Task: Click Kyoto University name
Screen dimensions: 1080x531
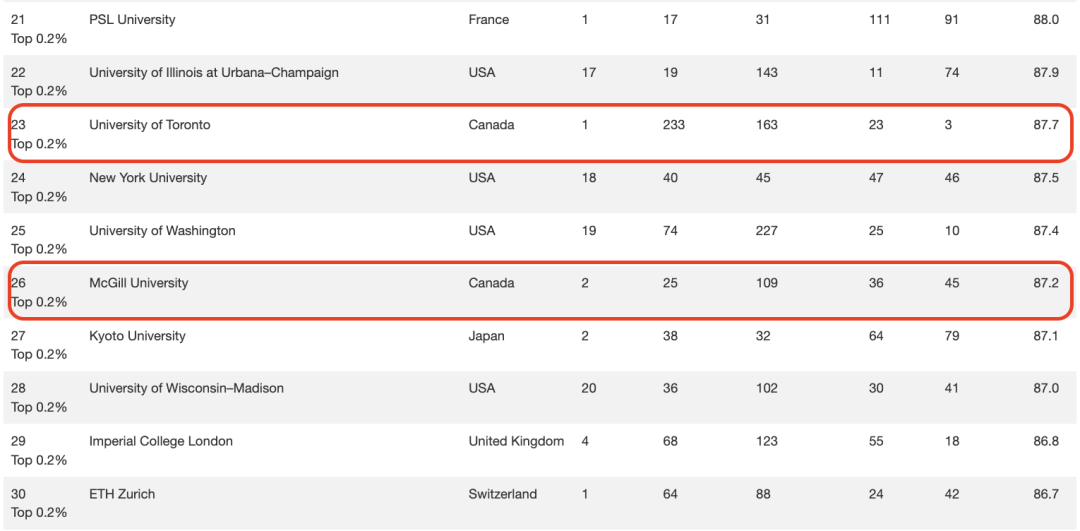Action: tap(137, 336)
